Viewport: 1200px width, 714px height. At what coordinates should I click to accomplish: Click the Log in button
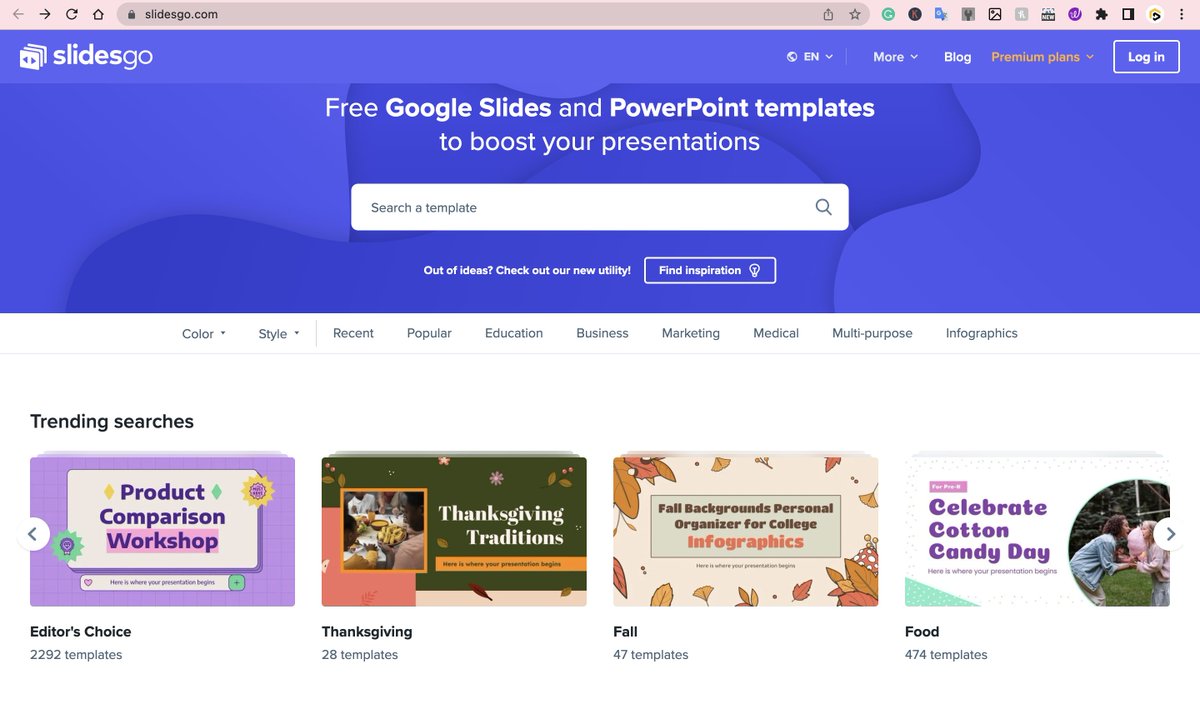pos(1146,57)
